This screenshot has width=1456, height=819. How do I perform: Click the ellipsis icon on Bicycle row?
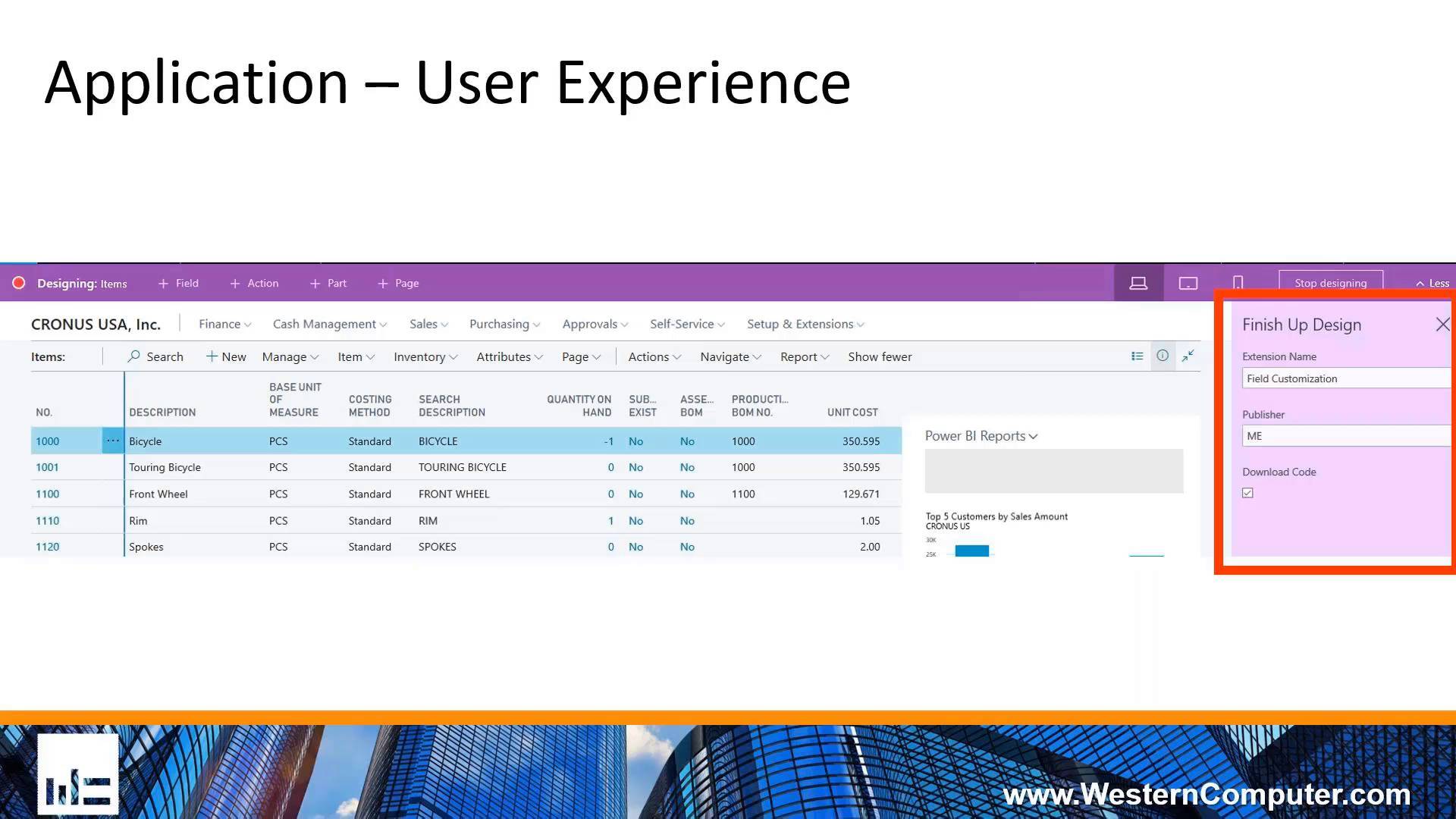pos(112,441)
